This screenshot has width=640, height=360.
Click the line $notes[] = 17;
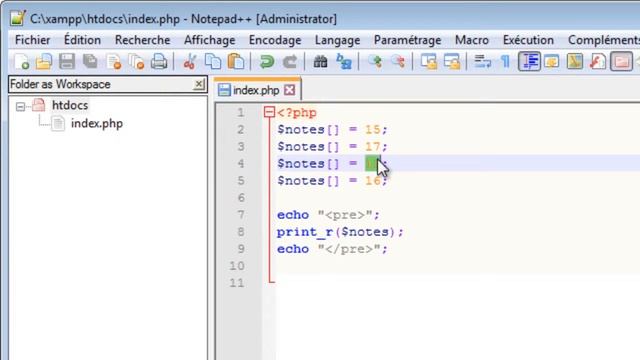[332, 147]
